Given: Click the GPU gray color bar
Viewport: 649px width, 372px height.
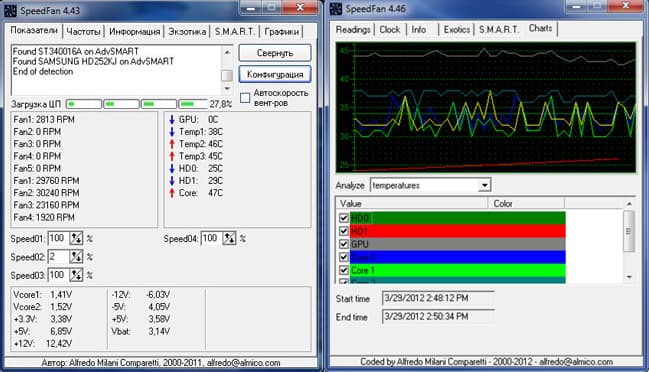Looking at the screenshot, I should (458, 244).
